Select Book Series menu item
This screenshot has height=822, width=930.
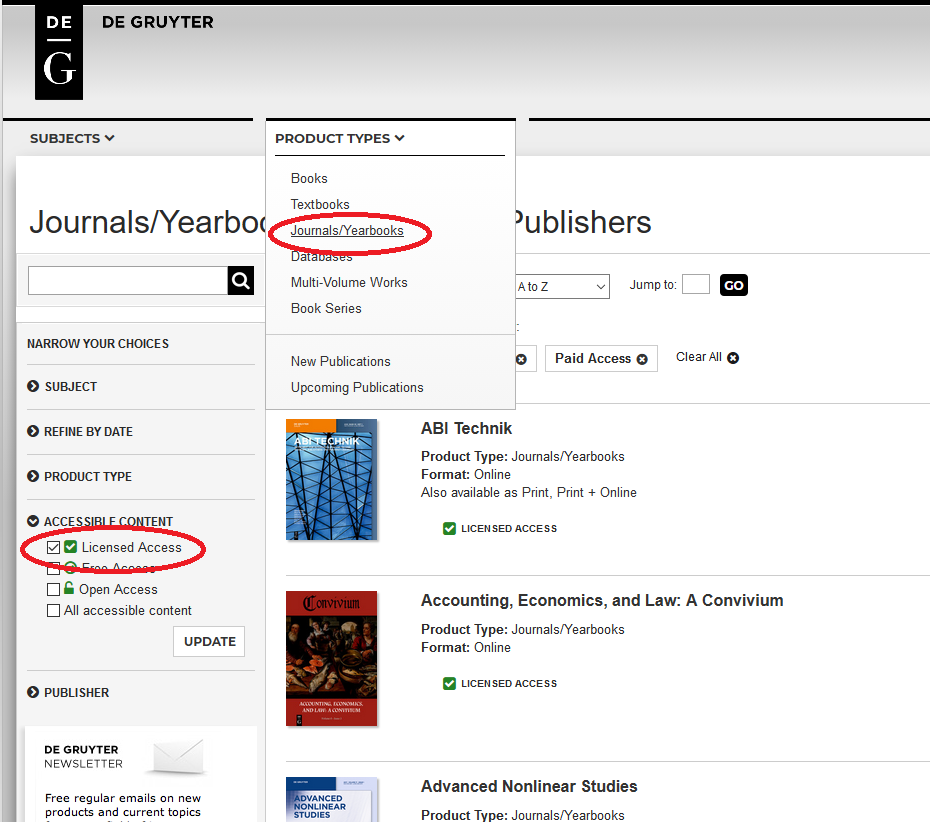click(326, 308)
